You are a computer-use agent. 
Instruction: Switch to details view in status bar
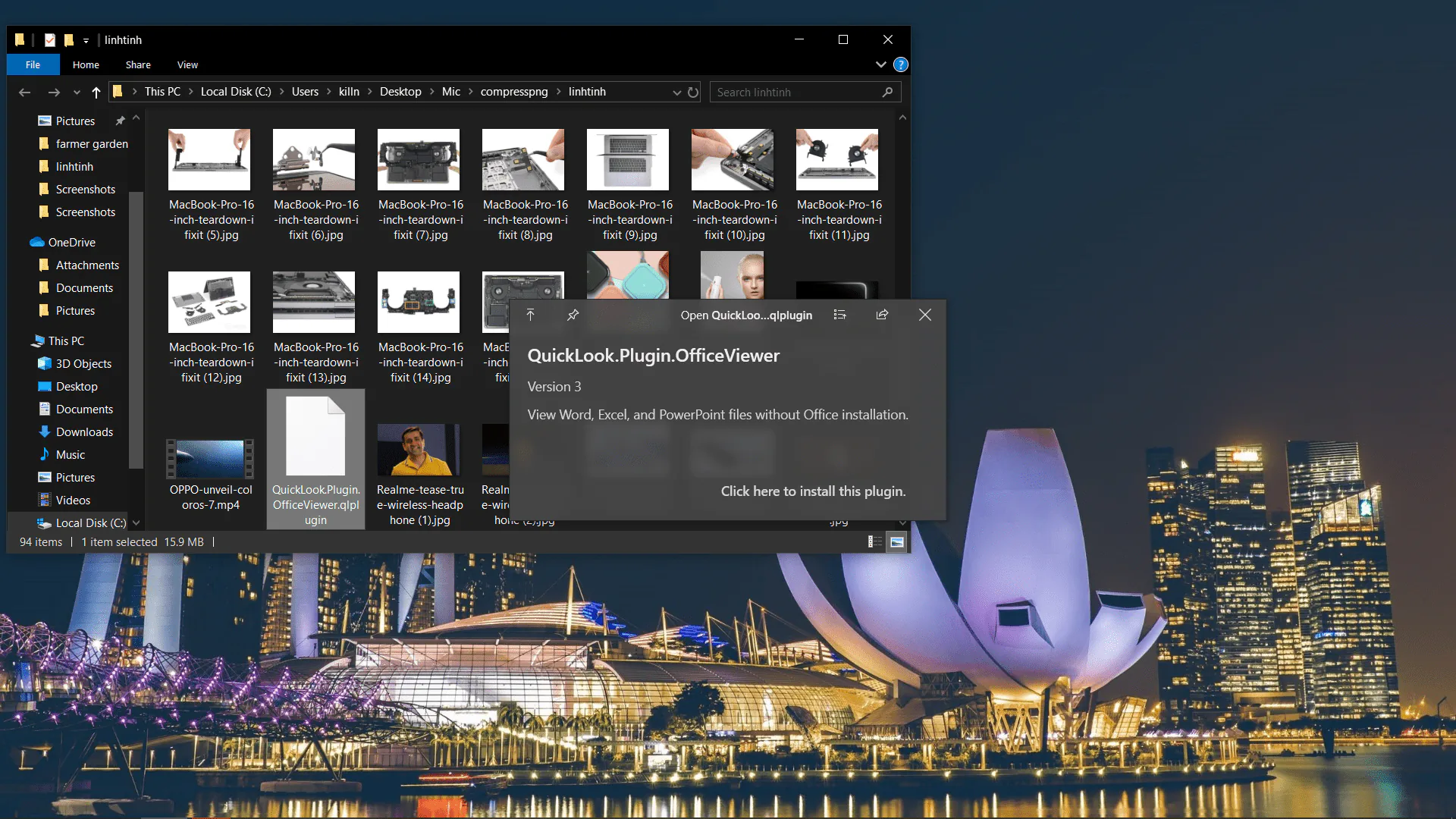pos(875,541)
